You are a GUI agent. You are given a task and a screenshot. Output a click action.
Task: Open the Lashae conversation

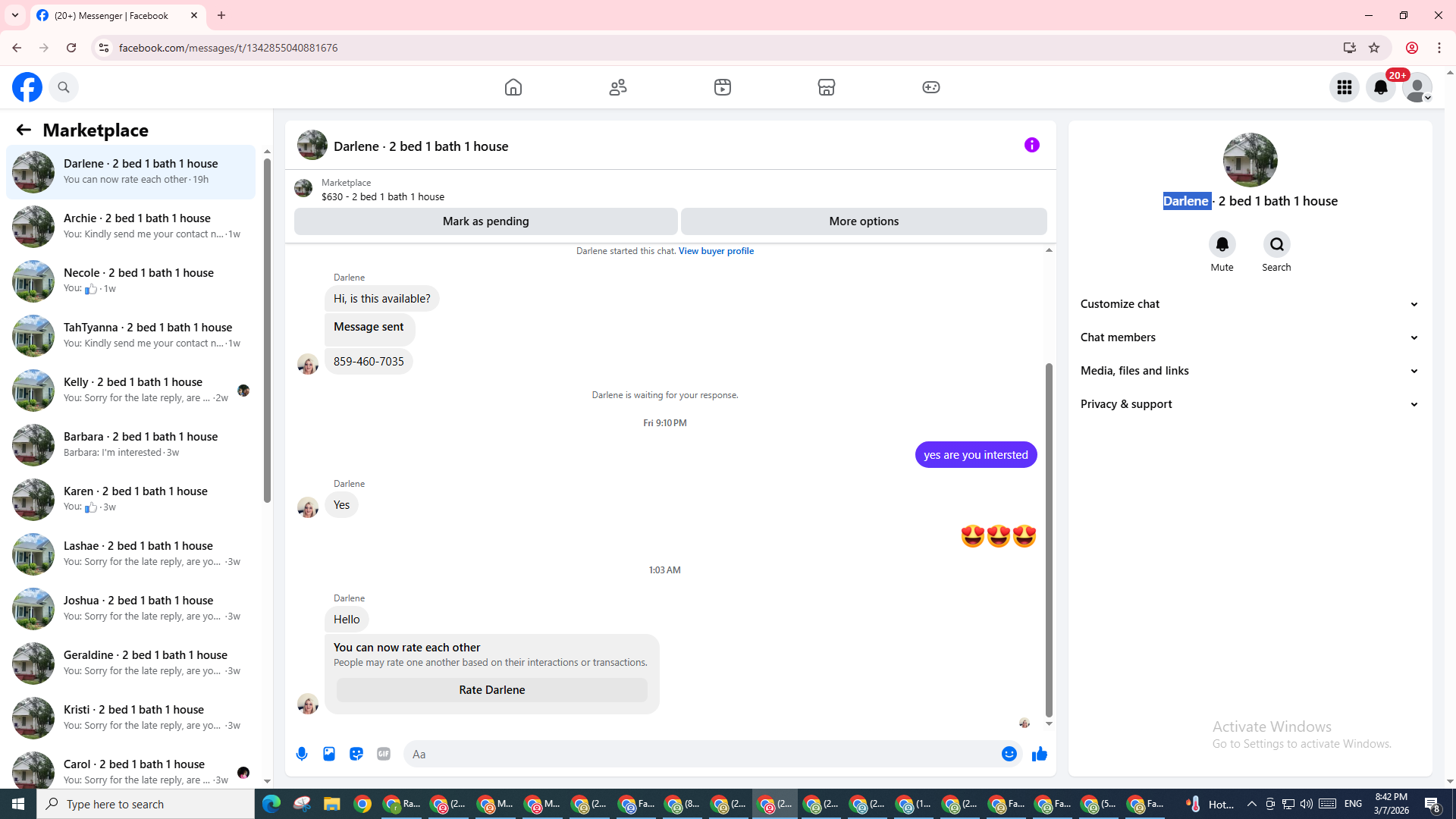130,554
